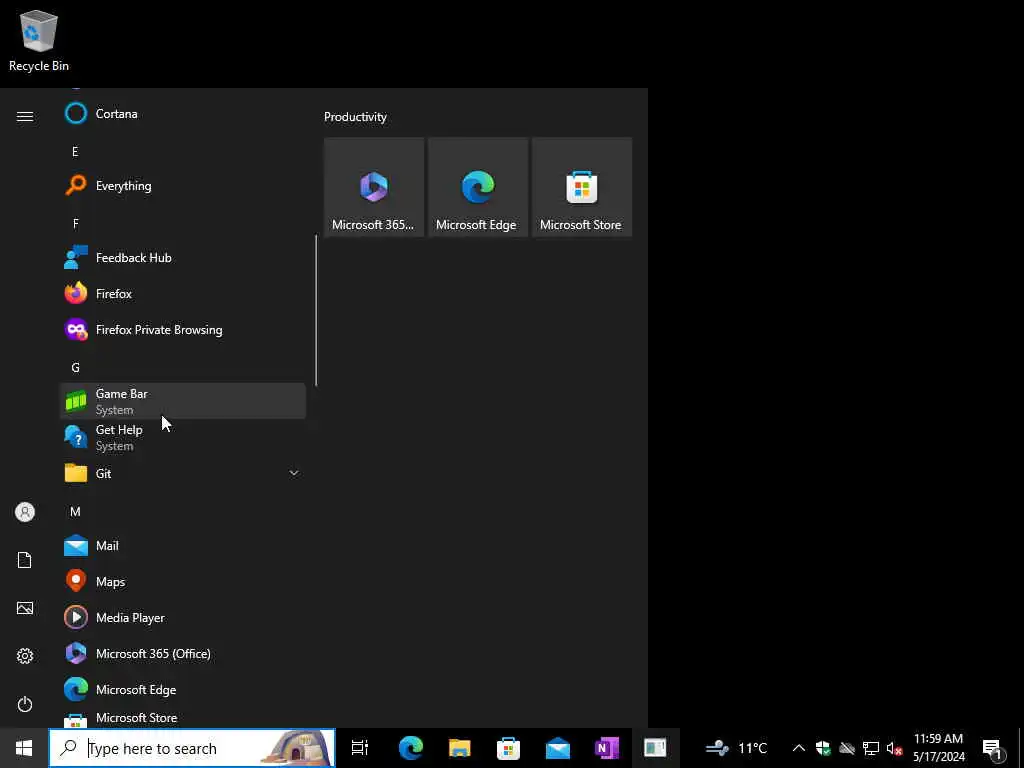Viewport: 1024px width, 768px height.
Task: Launch Firefox from the Start menu list
Action: [x=183, y=293]
